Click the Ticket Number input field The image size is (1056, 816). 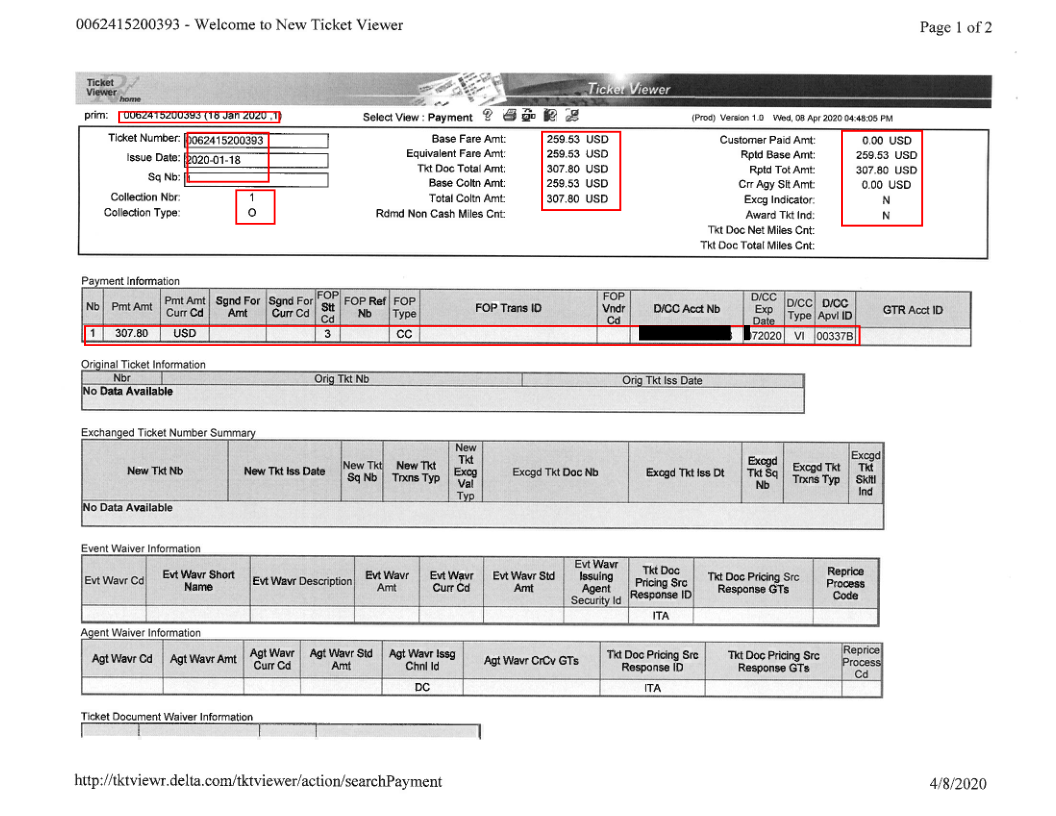(257, 140)
